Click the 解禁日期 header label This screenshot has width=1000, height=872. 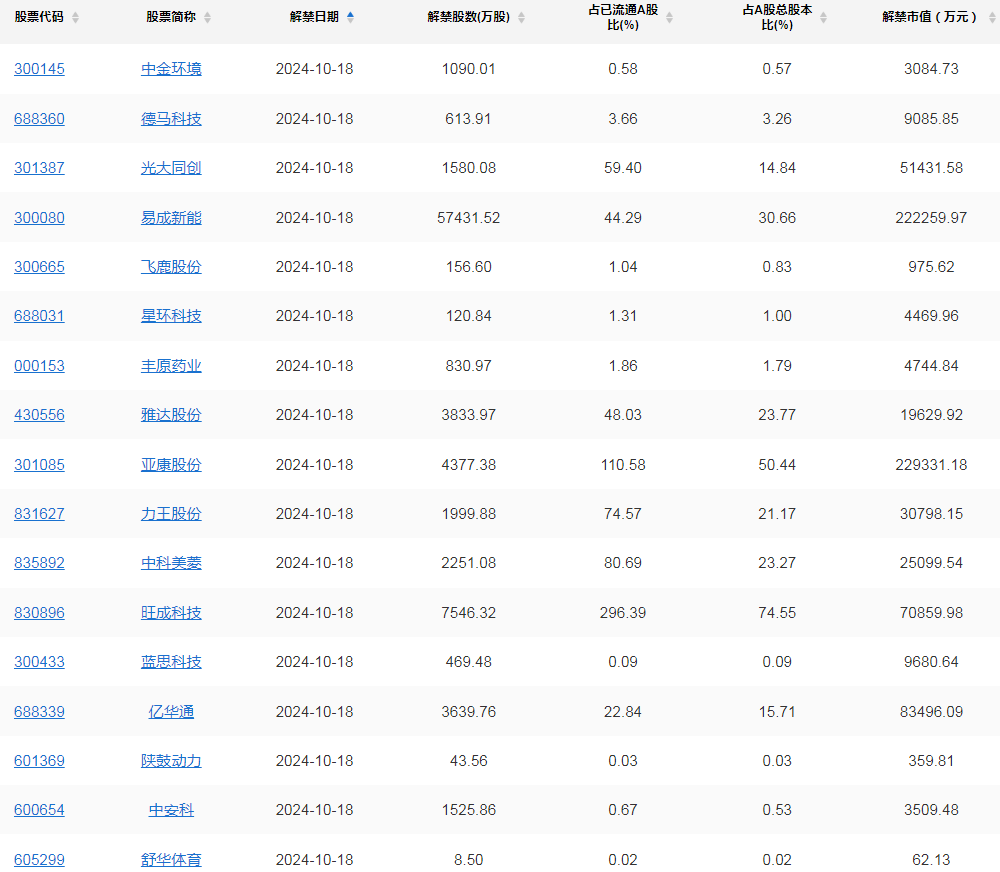(x=314, y=17)
